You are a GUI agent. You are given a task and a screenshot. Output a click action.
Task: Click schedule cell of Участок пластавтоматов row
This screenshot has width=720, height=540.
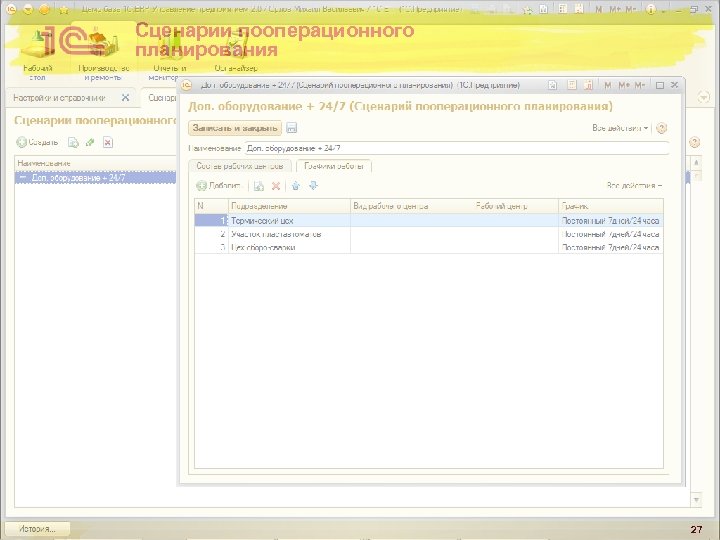point(611,234)
